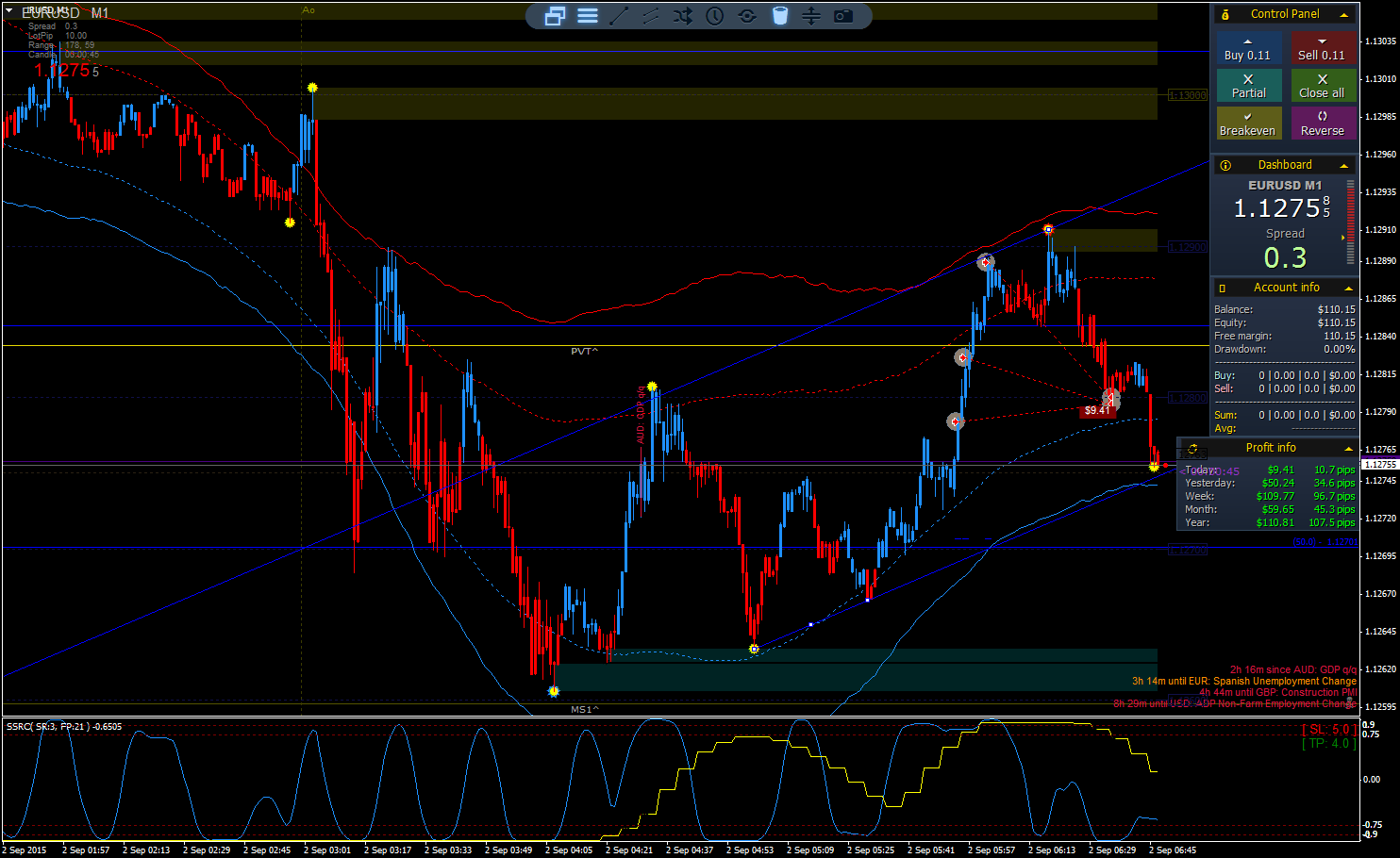
Task: Click the vertical compress arrows icon
Action: (x=811, y=16)
